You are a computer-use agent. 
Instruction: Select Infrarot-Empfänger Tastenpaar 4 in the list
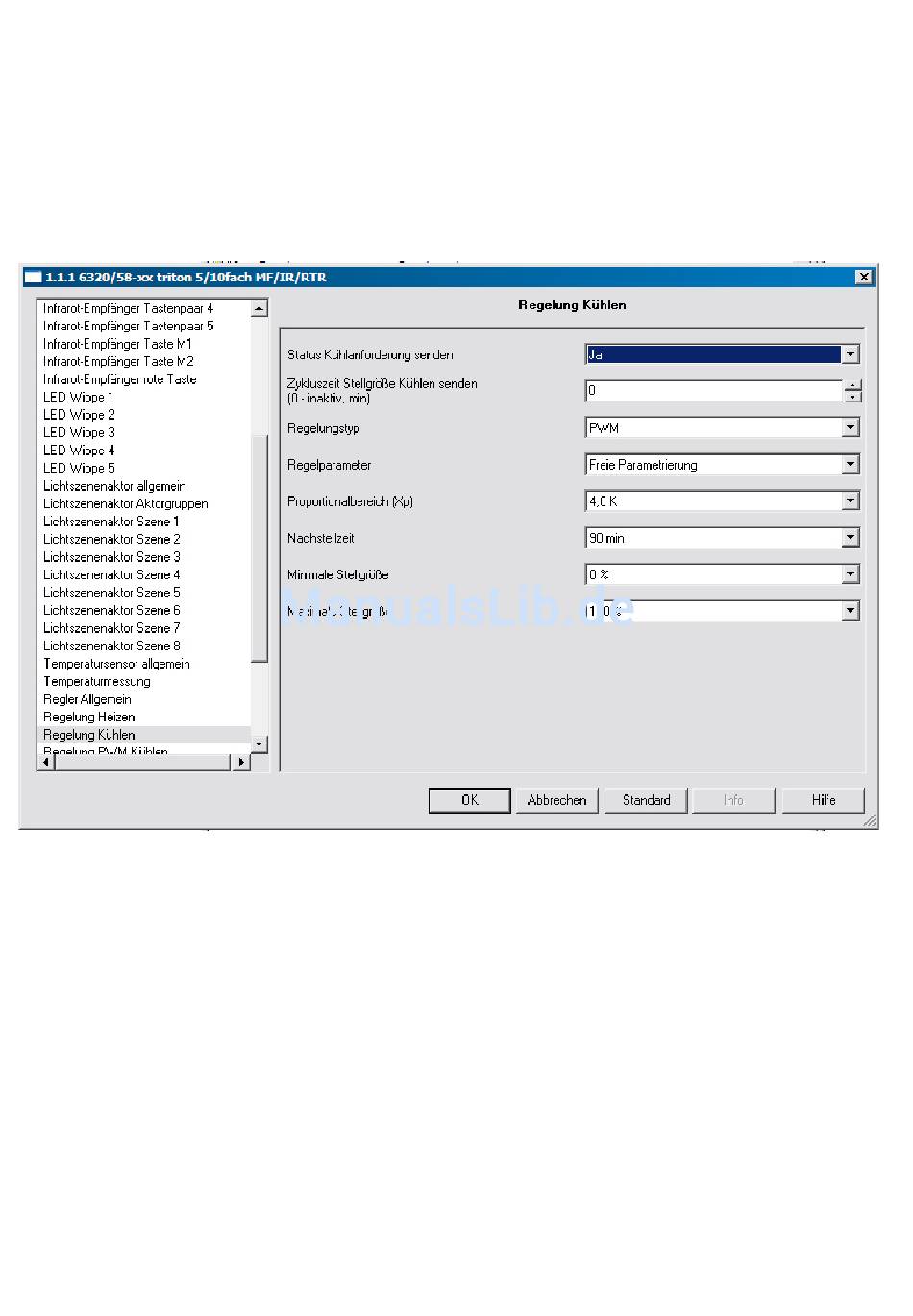click(128, 308)
